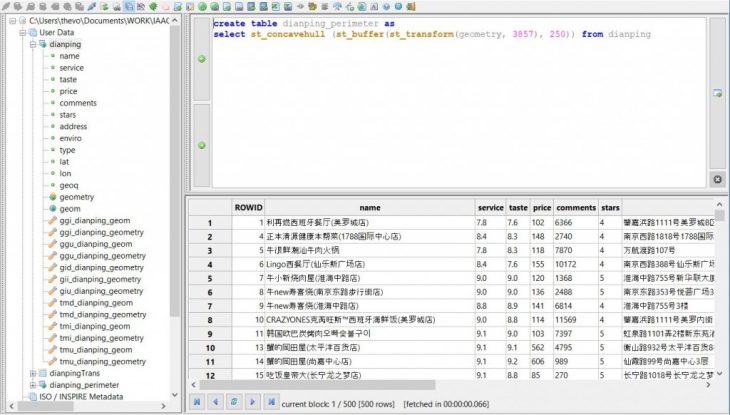
Task: Expand the dianping_perimeter table node
Action: tap(31, 385)
